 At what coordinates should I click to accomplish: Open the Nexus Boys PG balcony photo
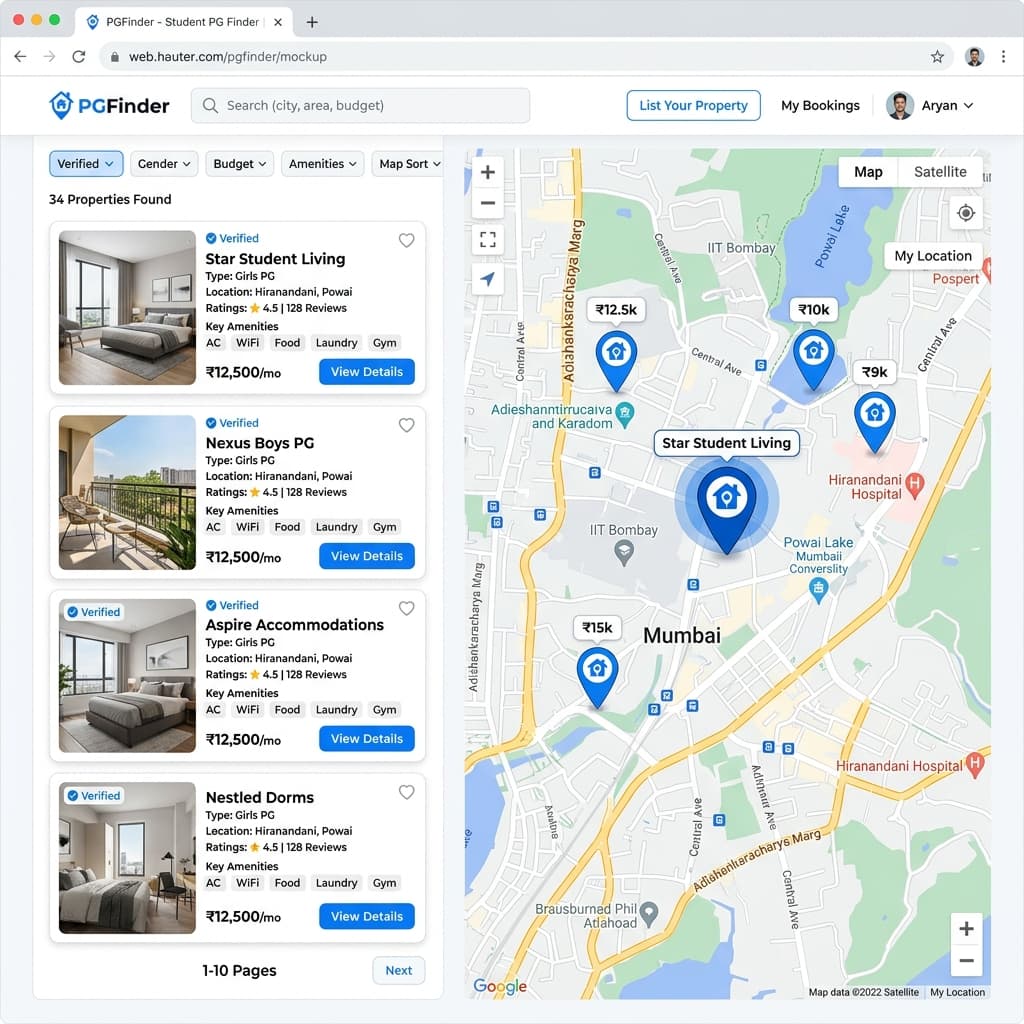[x=127, y=492]
